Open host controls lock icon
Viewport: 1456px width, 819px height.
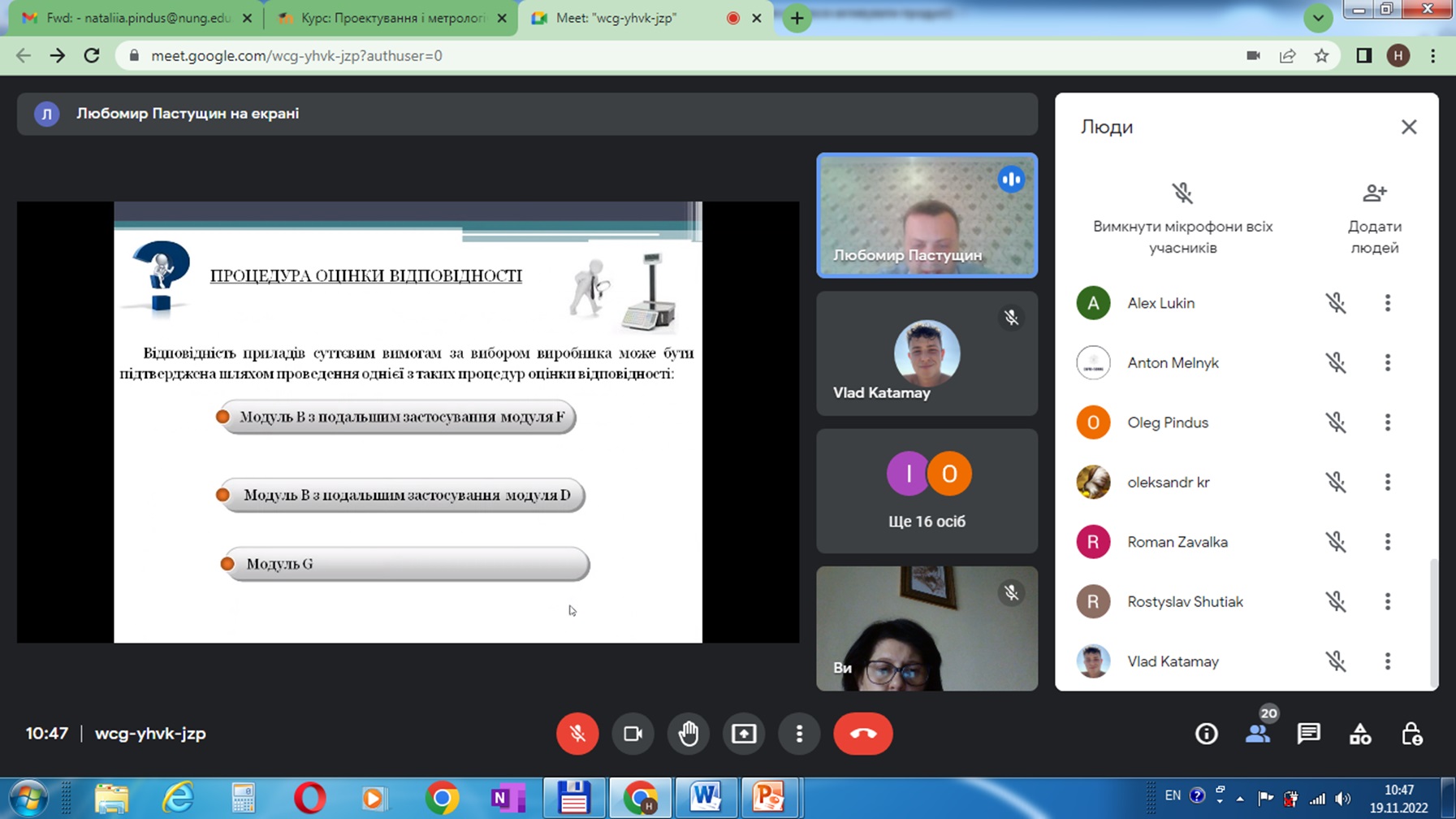(x=1411, y=734)
